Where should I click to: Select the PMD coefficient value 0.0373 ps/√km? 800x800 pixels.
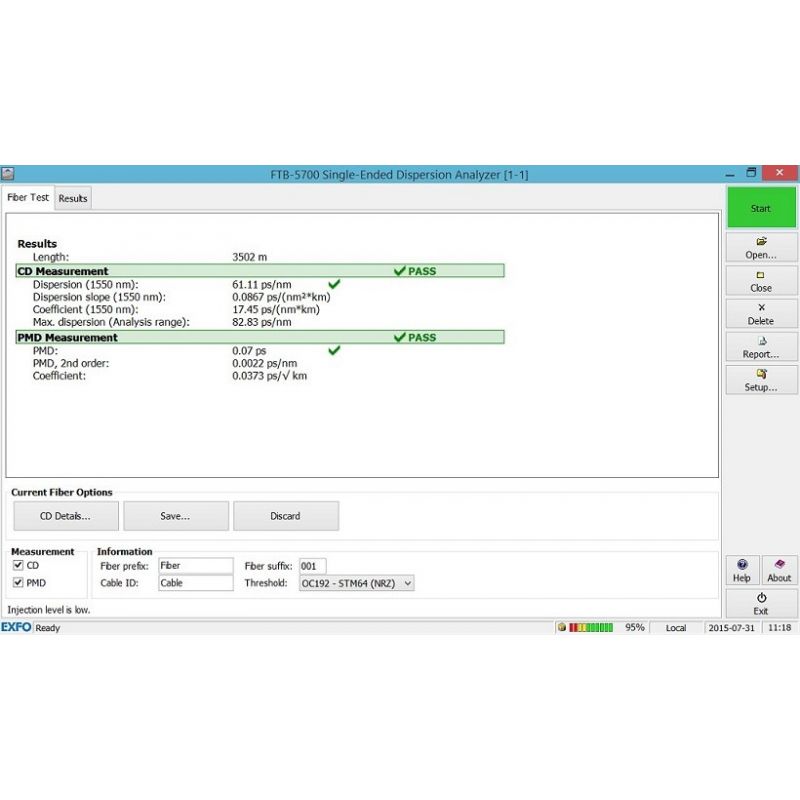269,376
